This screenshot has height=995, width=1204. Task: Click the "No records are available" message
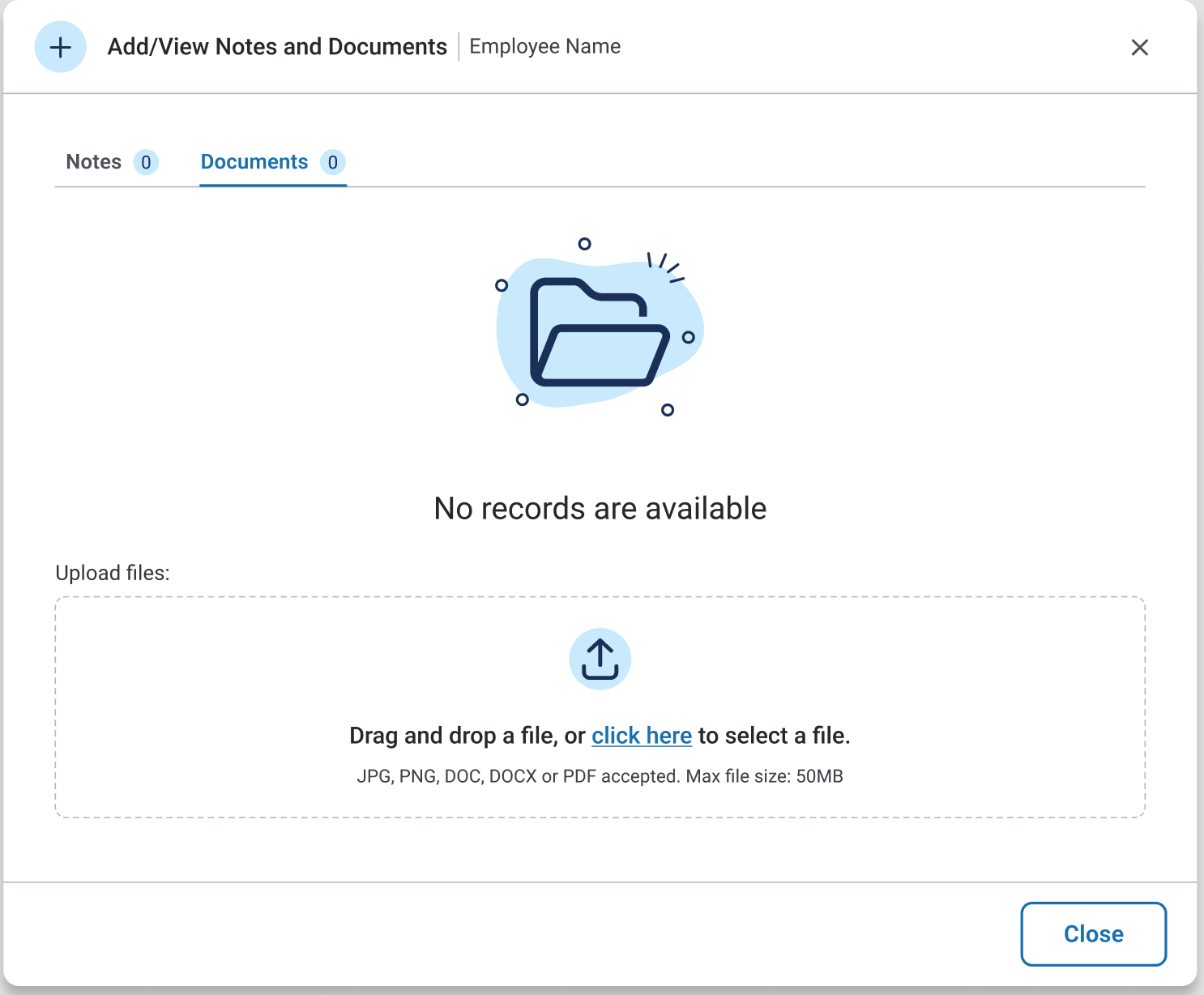pyautogui.click(x=600, y=509)
